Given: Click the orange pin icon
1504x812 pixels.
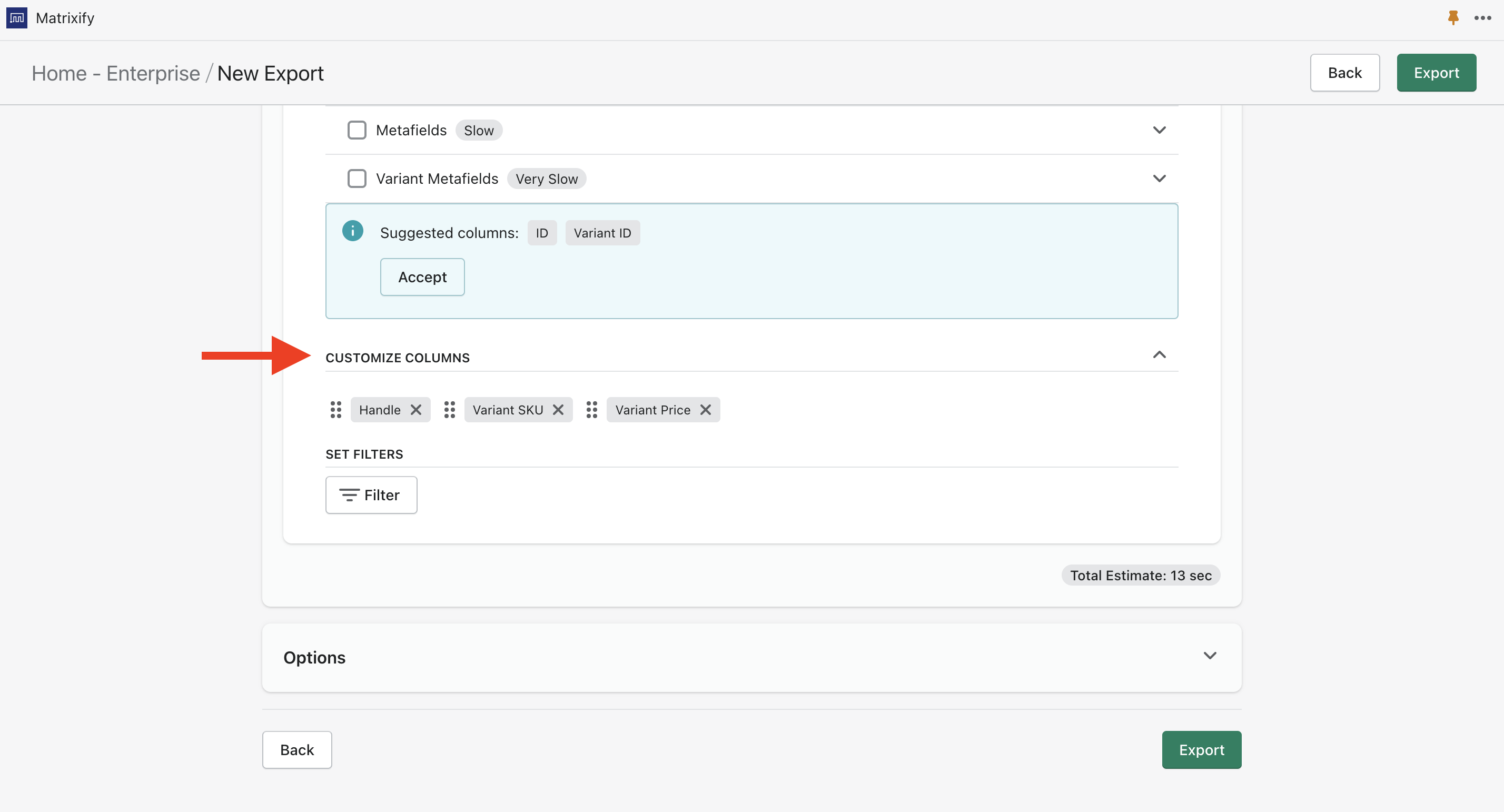Looking at the screenshot, I should tap(1453, 18).
